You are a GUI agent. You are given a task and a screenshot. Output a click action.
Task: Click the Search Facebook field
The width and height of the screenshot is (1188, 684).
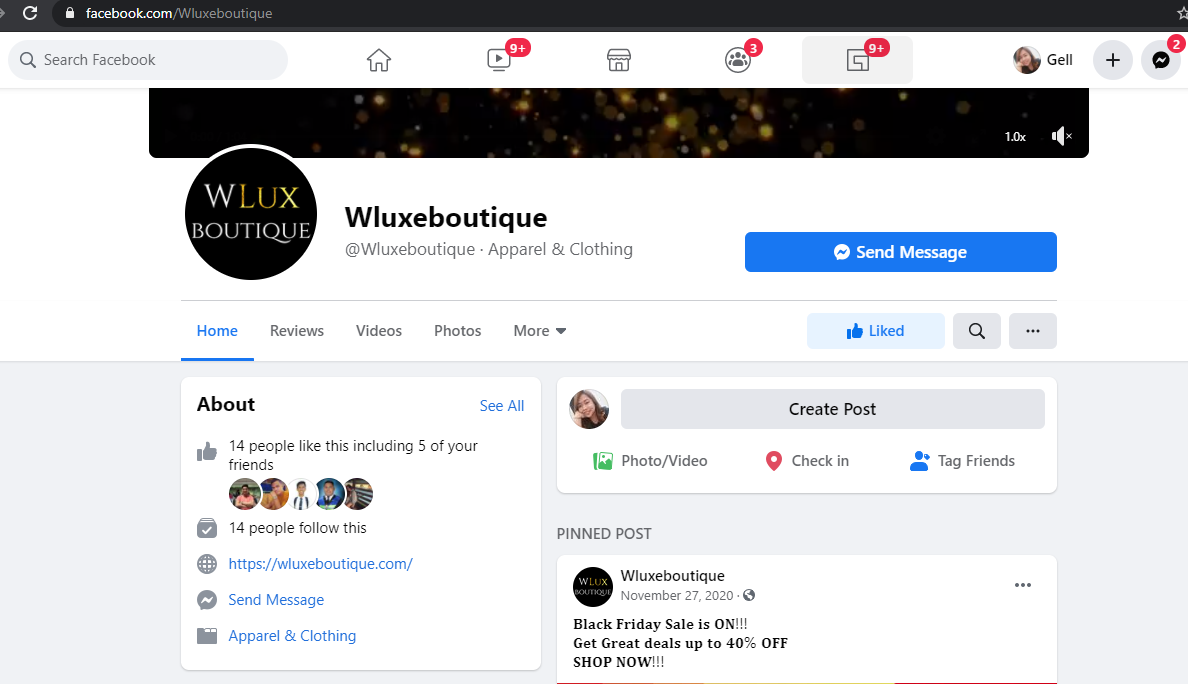point(148,60)
